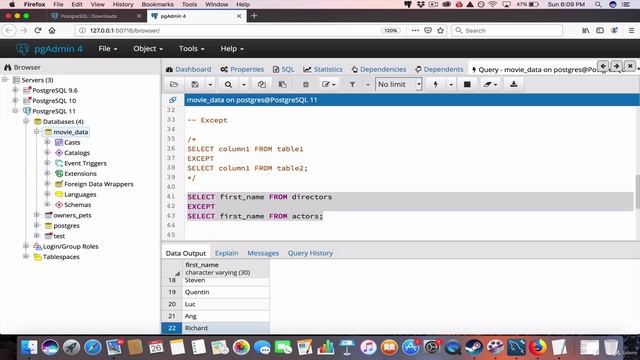Select Event Triggers tree item
Screen dimensions: 640x360
tap(85, 163)
